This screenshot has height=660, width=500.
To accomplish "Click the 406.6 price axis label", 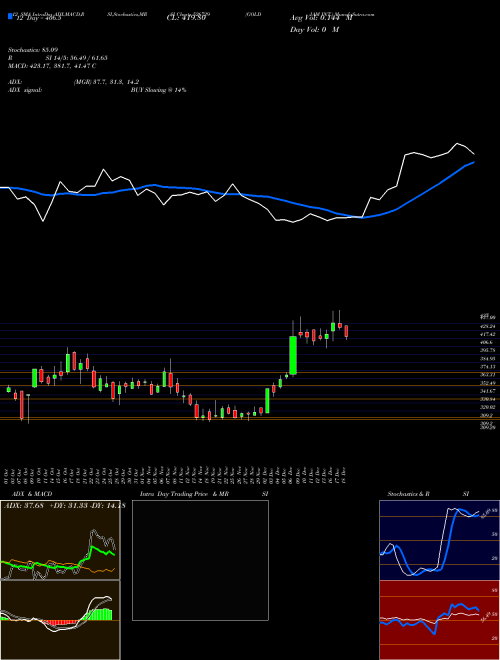I will (x=486, y=342).
